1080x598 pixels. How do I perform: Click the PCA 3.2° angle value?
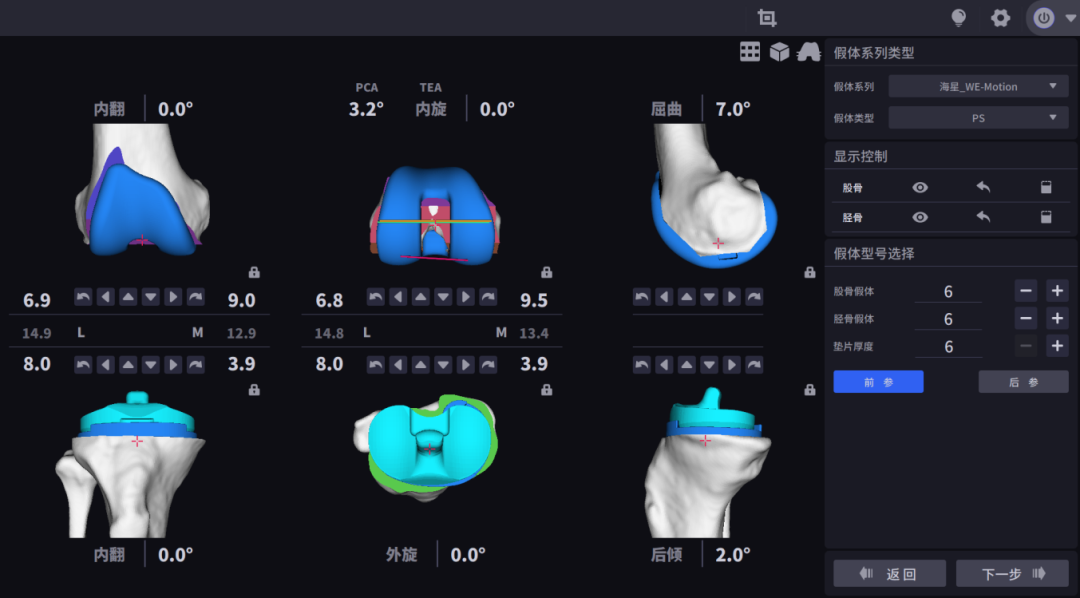click(366, 109)
